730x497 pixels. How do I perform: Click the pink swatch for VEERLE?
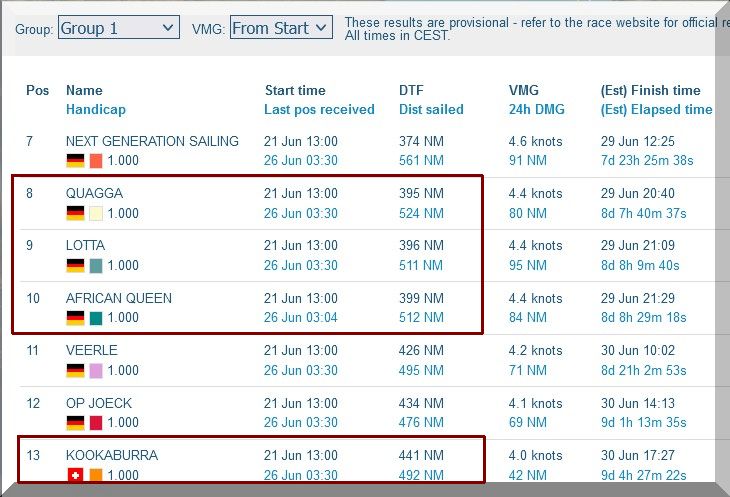point(96,370)
